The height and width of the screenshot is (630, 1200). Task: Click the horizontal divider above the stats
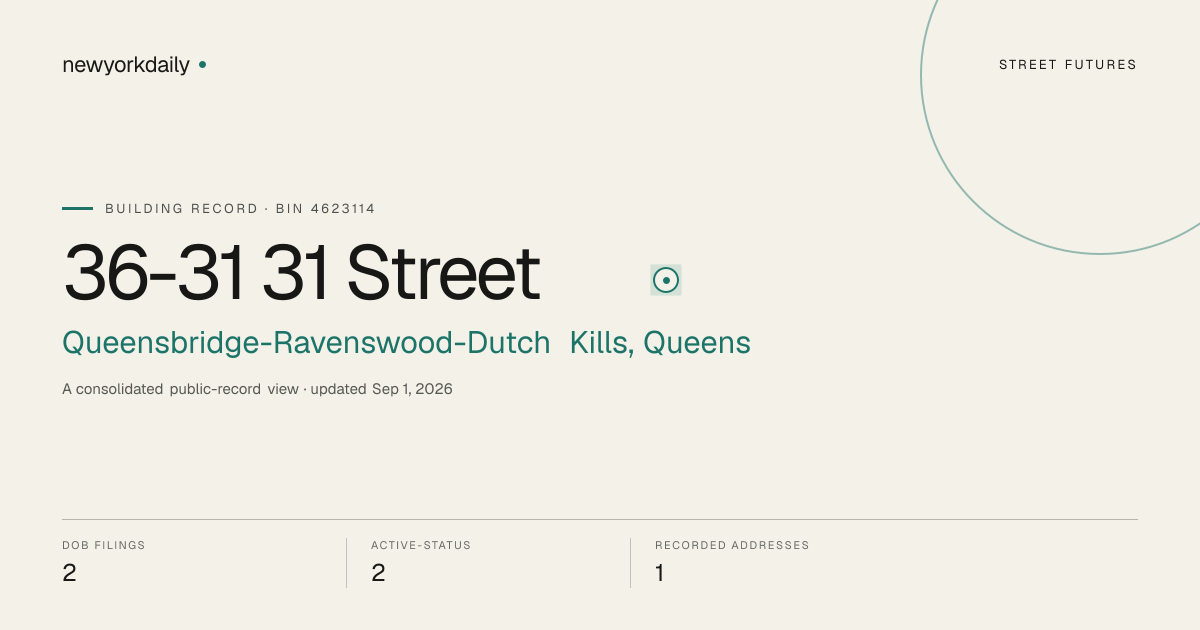pos(600,519)
